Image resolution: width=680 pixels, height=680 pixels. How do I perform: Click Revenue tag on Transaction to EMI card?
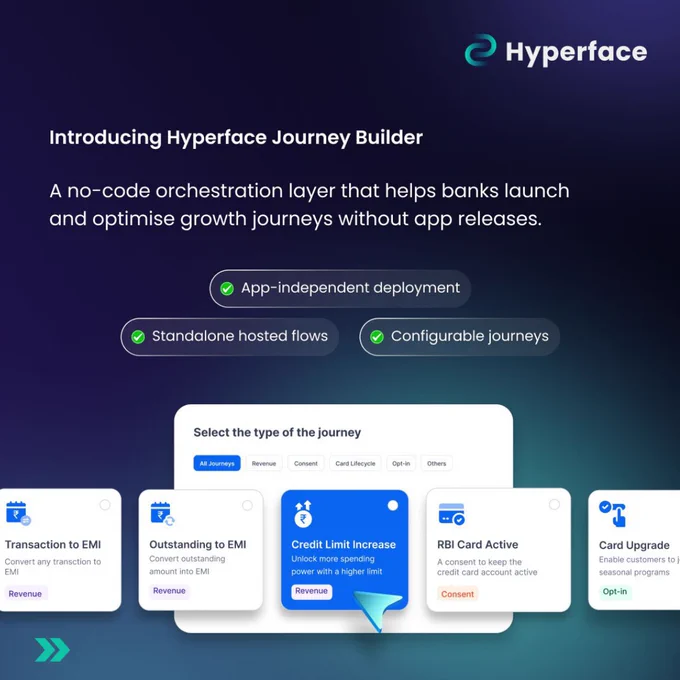[25, 594]
